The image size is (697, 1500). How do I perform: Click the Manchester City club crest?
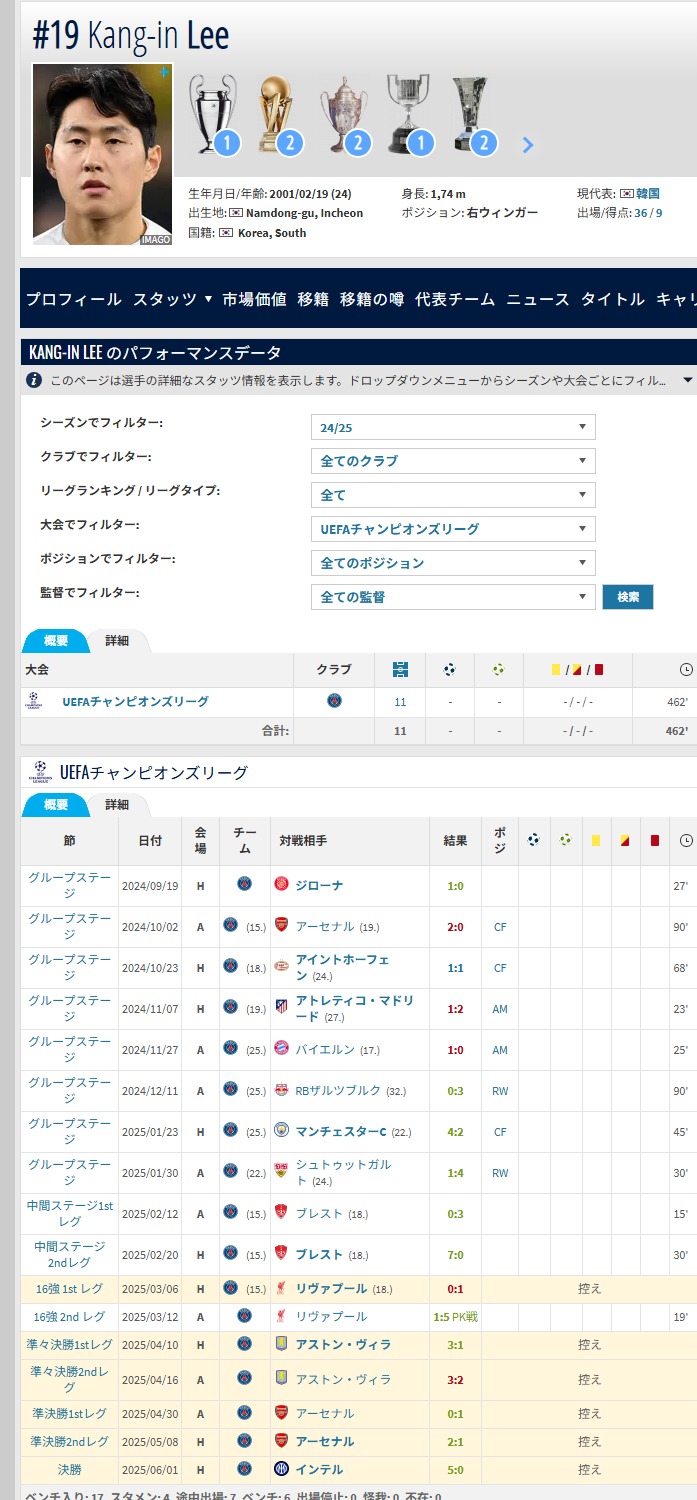point(282,1130)
